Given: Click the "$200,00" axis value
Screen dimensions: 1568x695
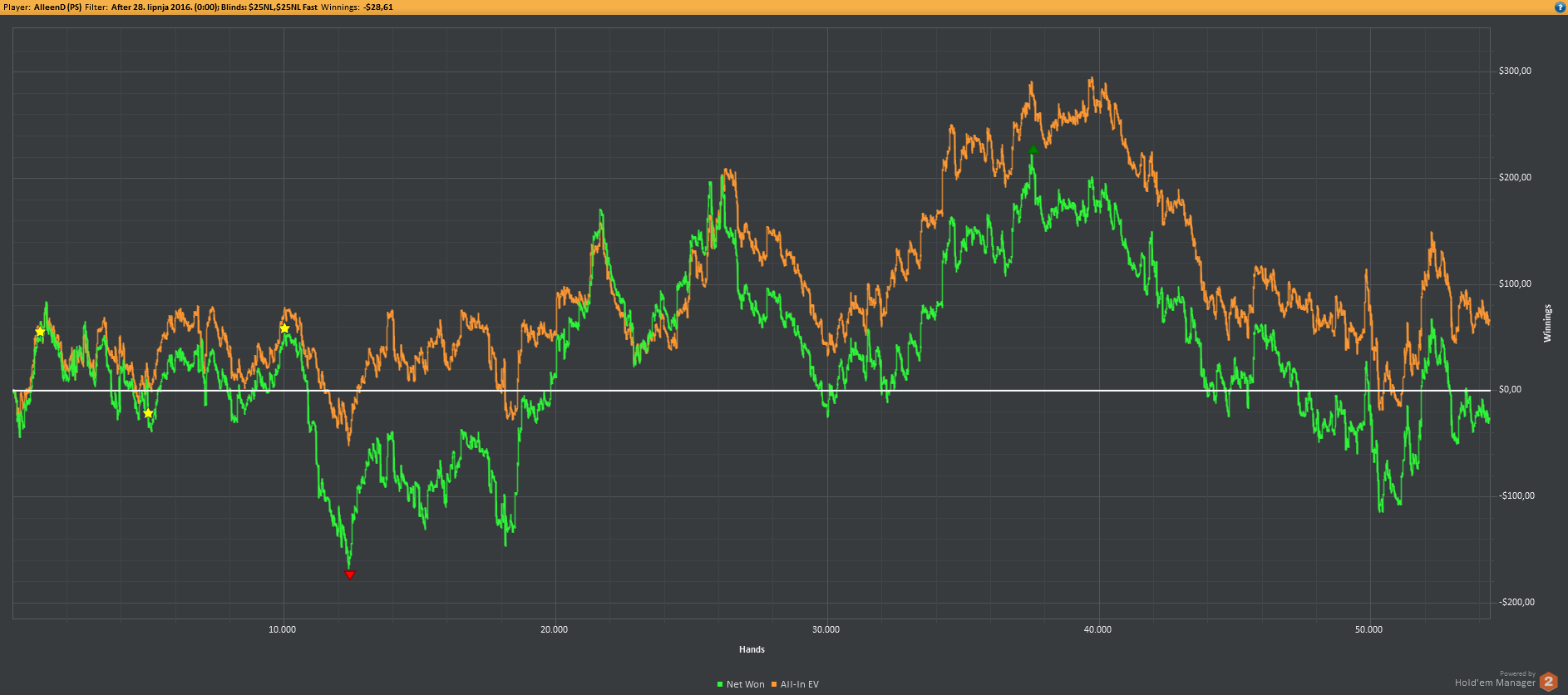Looking at the screenshot, I should click(1515, 177).
